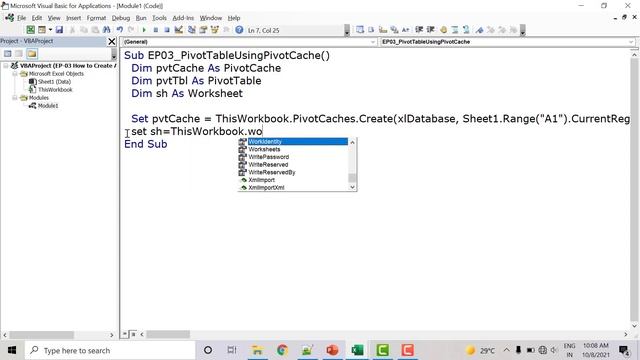The width and height of the screenshot is (640, 360).
Task: Run the macro with the green play icon
Action: click(x=144, y=30)
